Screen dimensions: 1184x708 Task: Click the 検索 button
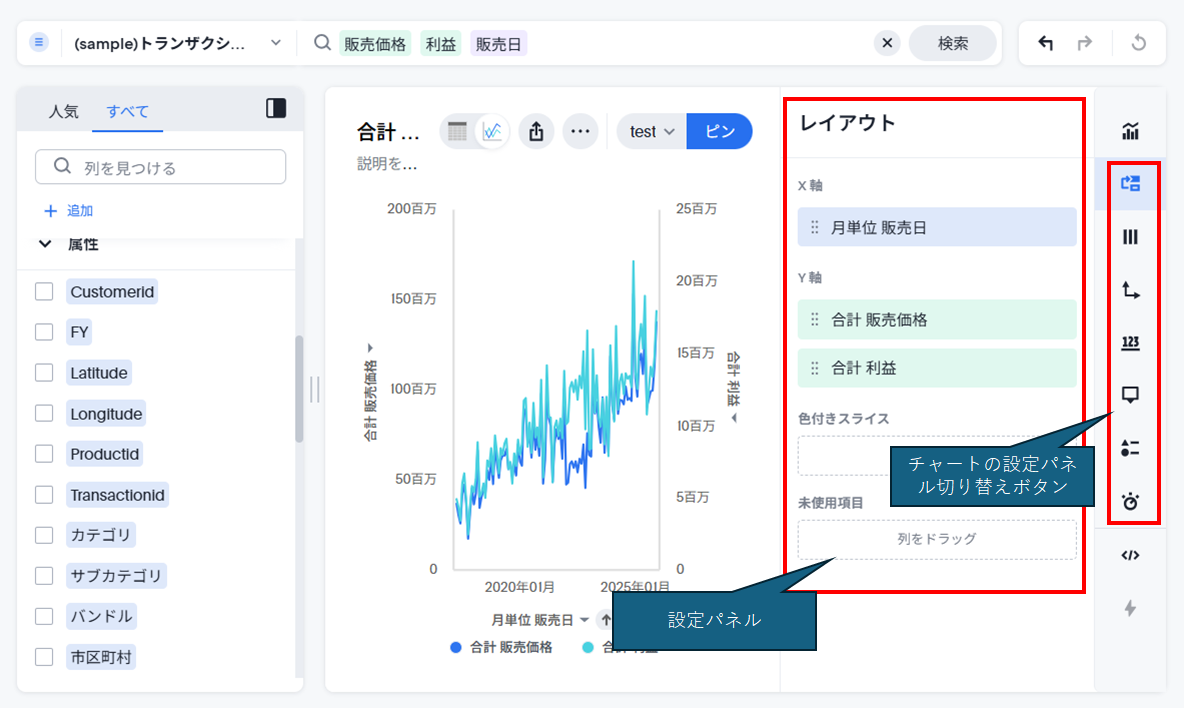tap(952, 44)
